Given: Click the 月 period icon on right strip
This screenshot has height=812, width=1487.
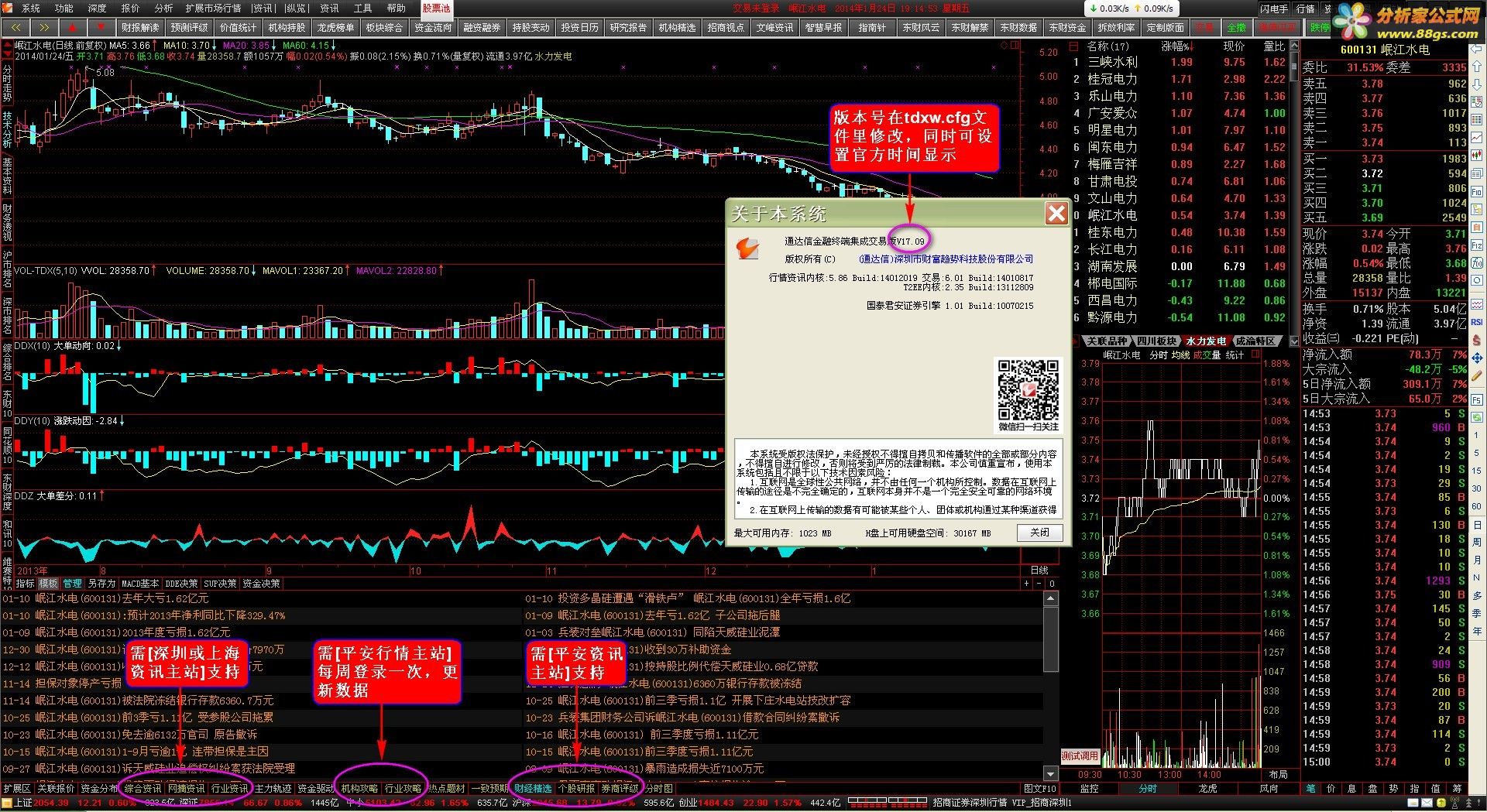Looking at the screenshot, I should tap(1478, 560).
